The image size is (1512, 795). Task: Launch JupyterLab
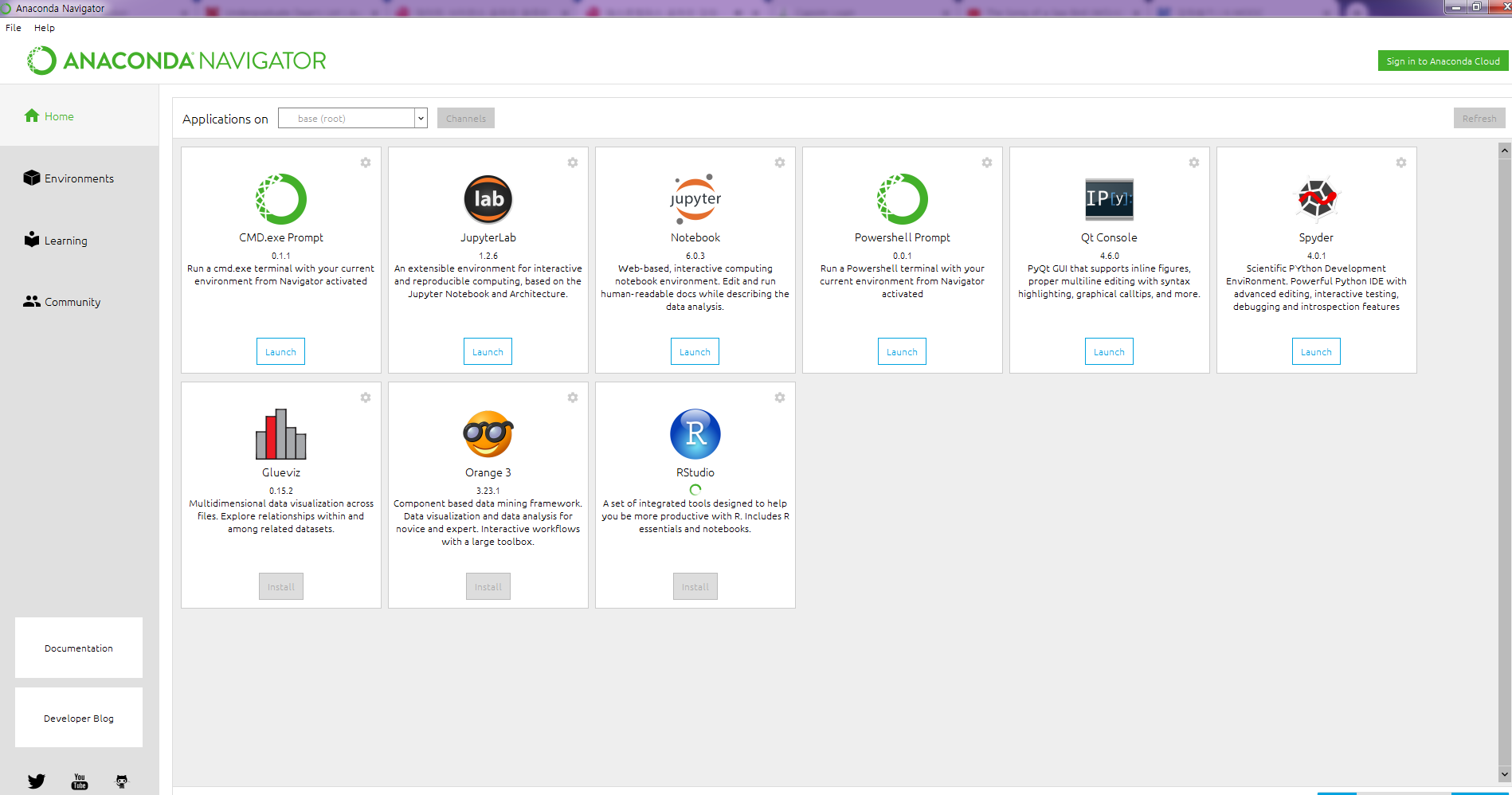click(488, 351)
